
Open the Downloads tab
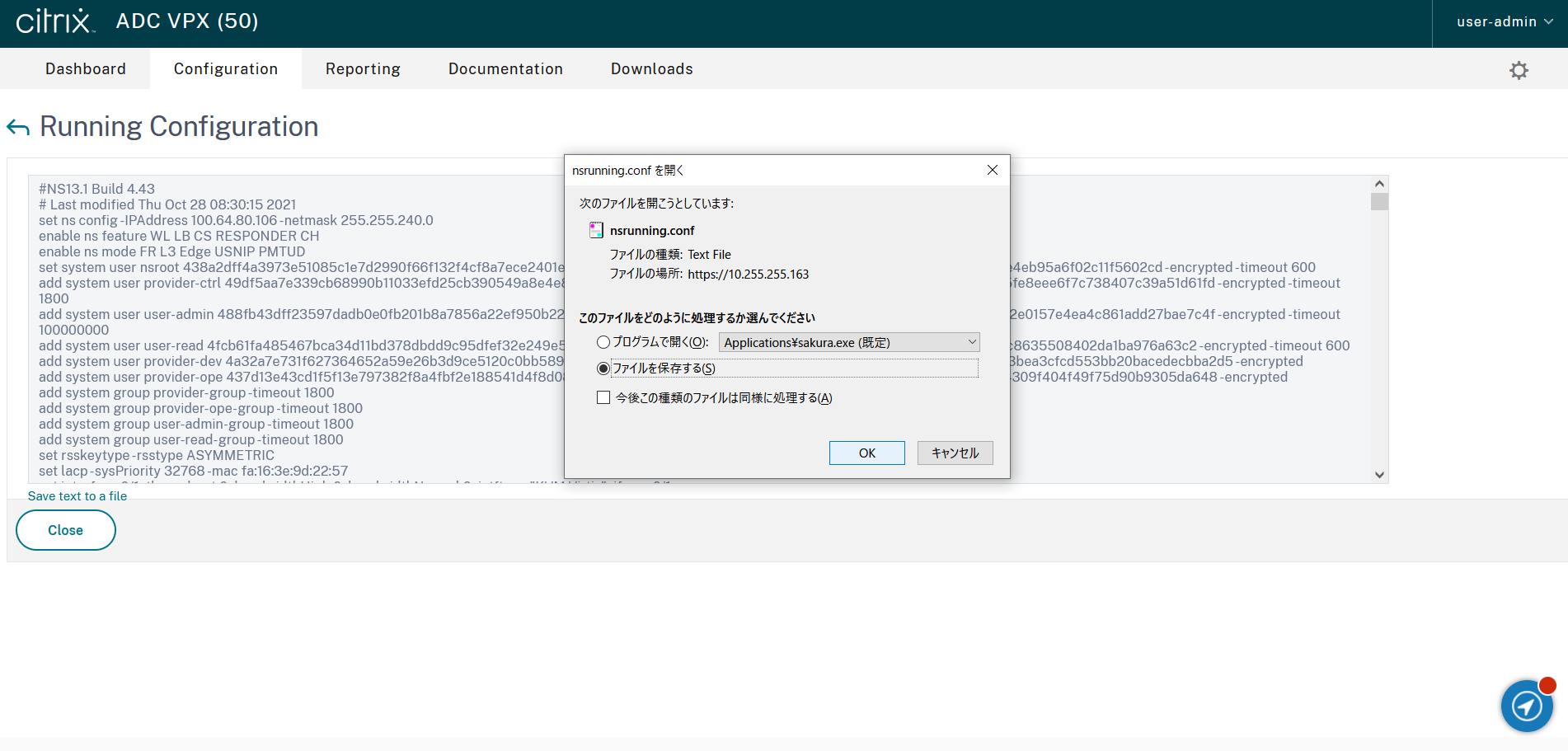point(652,68)
